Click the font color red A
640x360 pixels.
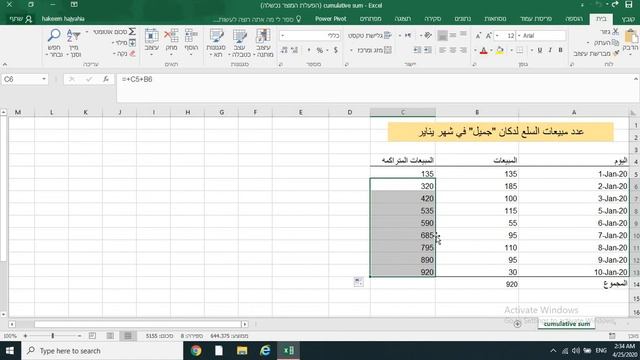[483, 51]
